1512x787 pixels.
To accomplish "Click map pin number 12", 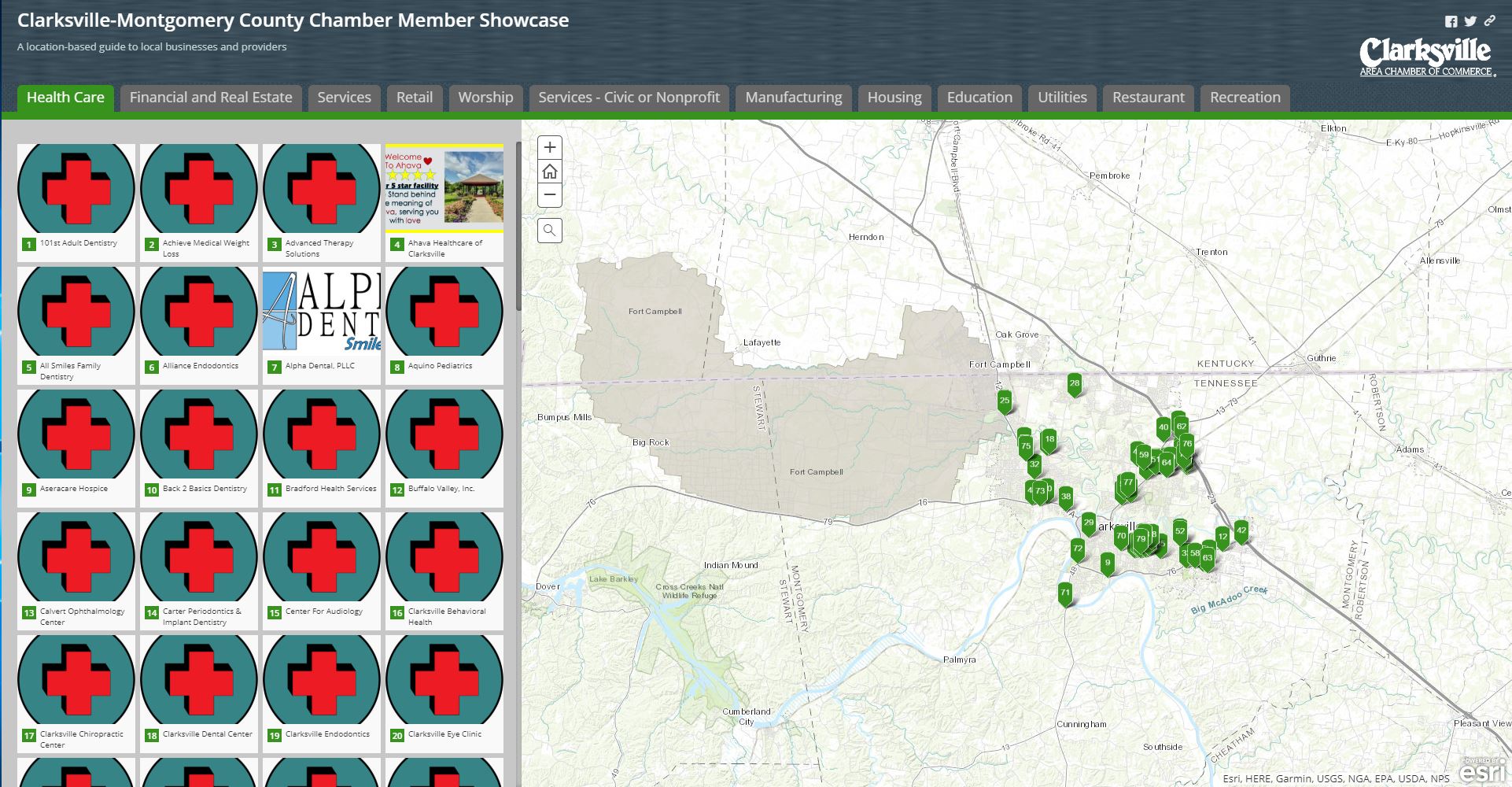I will 1223,538.
